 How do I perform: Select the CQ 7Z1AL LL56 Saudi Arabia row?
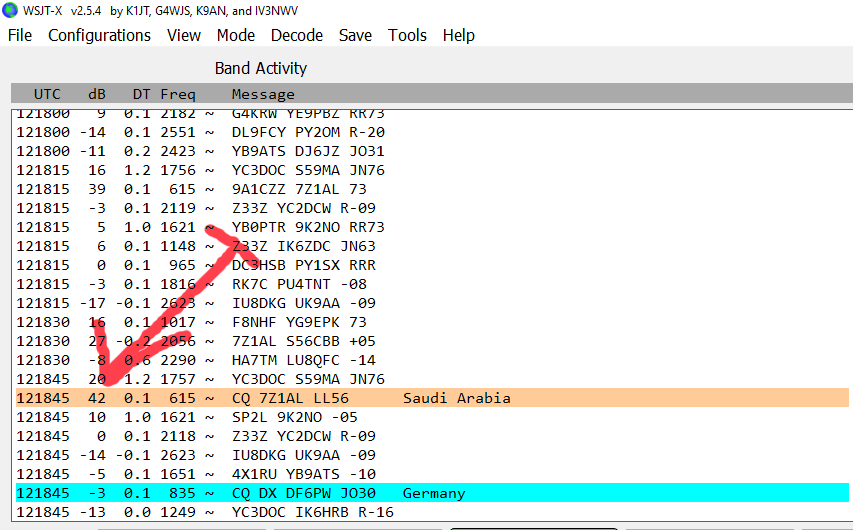point(300,398)
